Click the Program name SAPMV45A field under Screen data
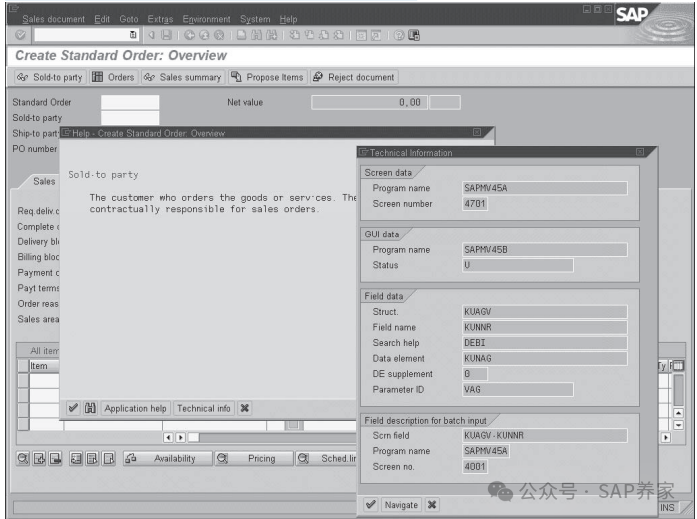Viewport: 697px width, 519px height. (x=545, y=188)
